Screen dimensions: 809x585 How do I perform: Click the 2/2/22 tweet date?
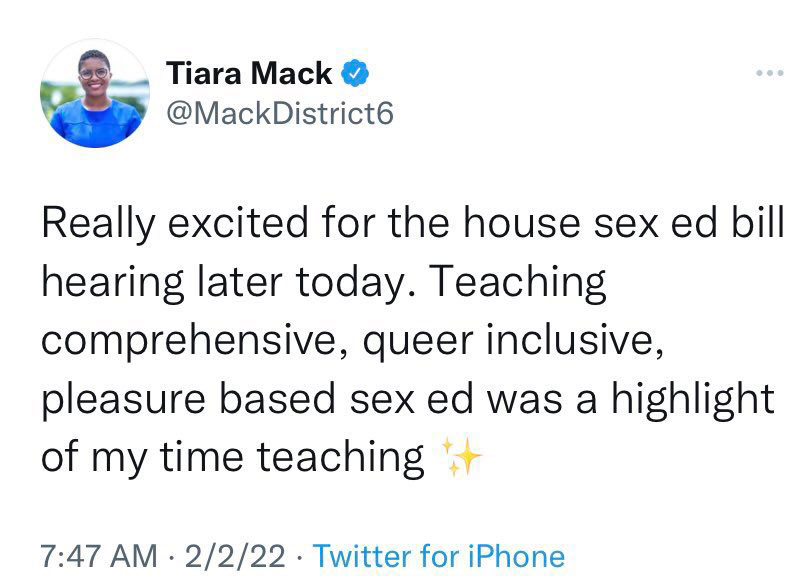[242, 555]
